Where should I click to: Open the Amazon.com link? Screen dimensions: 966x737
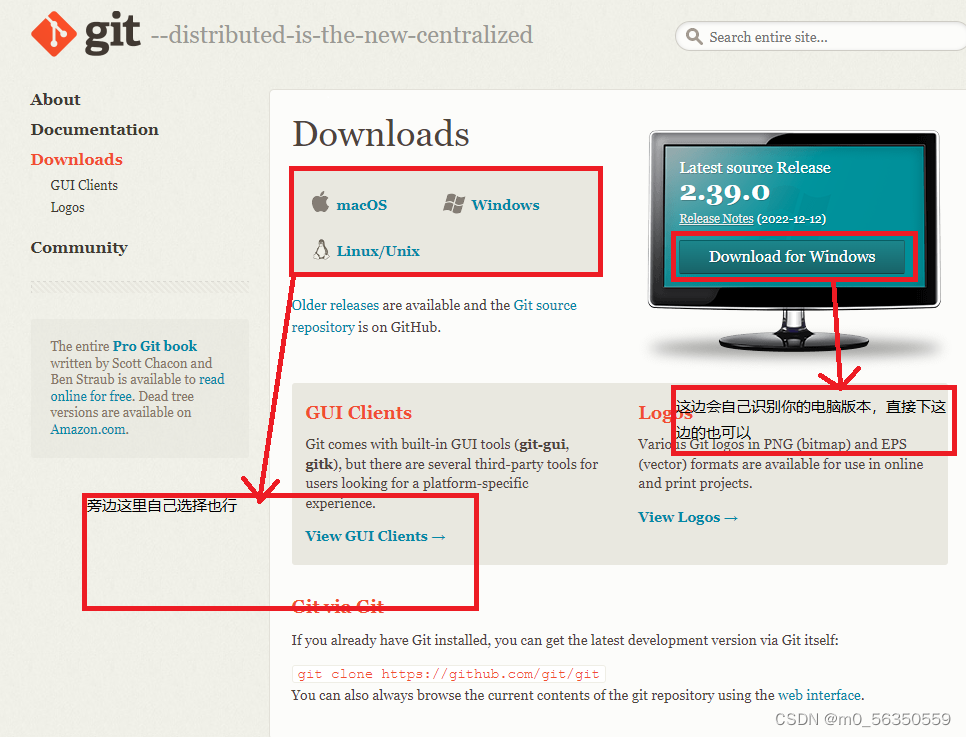click(x=88, y=430)
